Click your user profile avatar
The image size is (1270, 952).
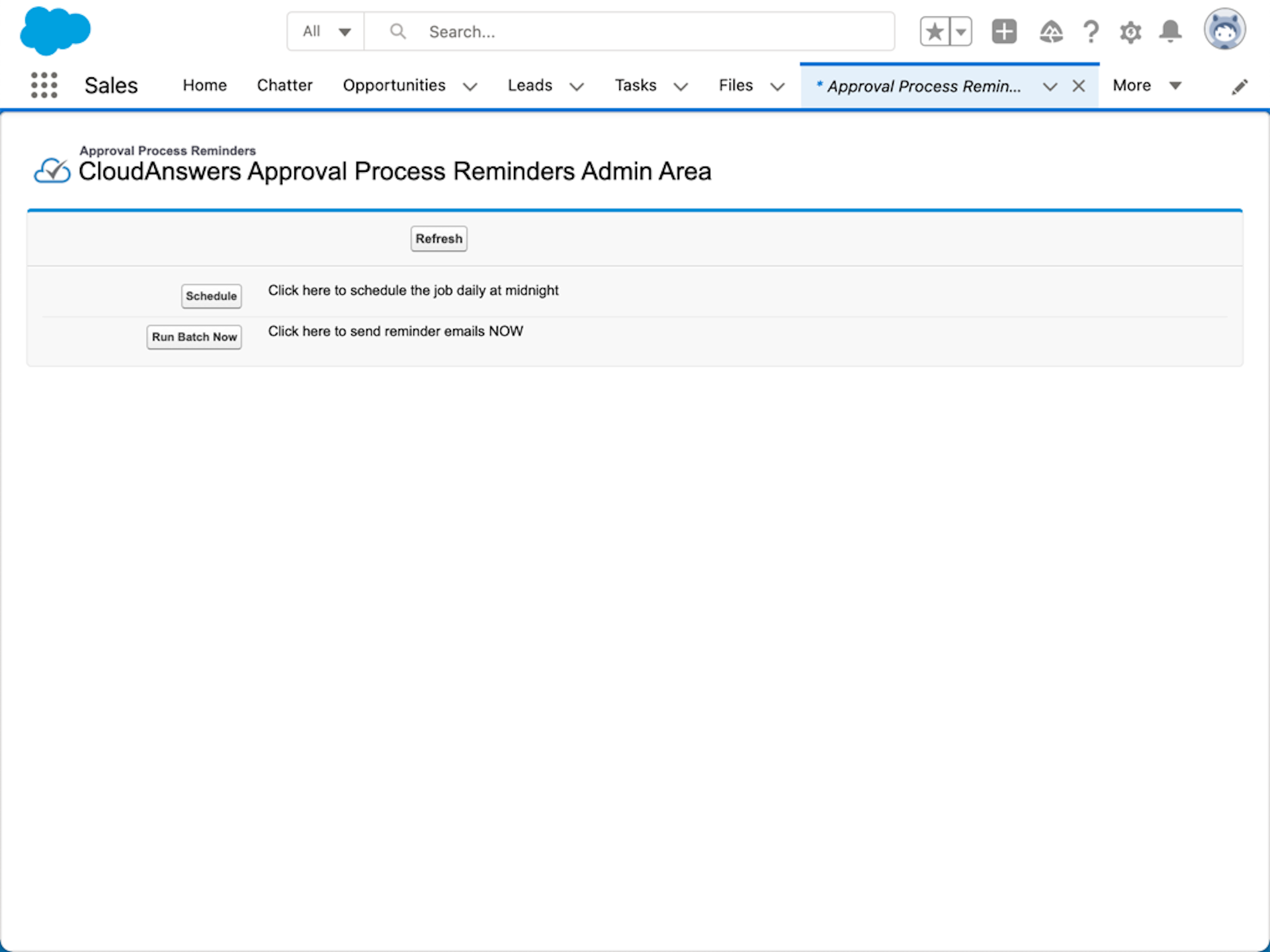click(x=1225, y=29)
